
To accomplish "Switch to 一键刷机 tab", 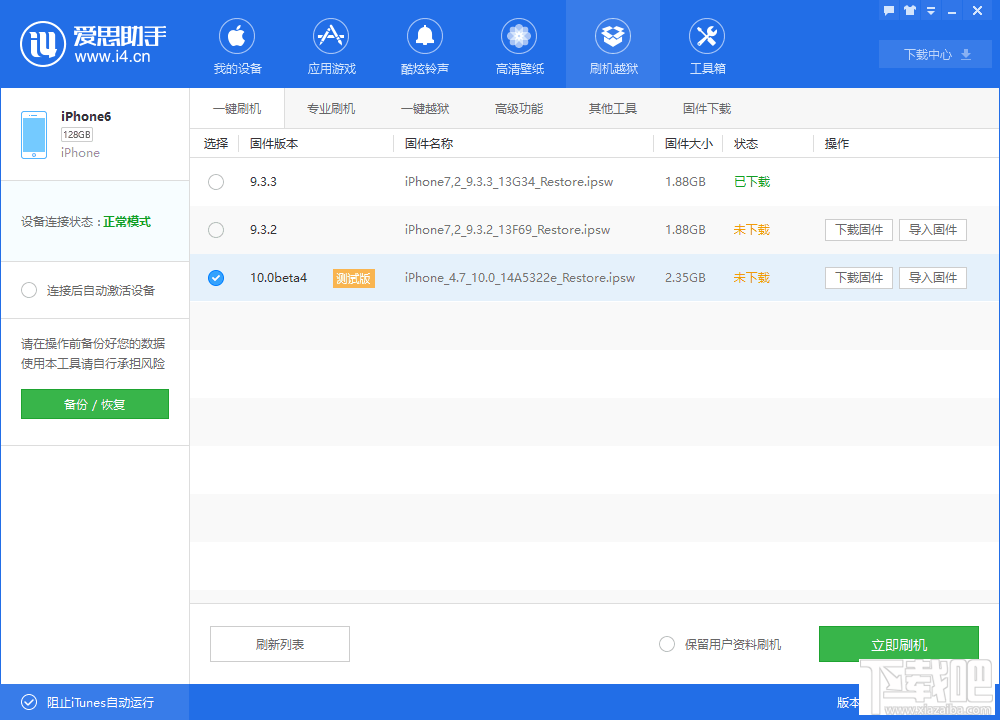I will coord(237,108).
